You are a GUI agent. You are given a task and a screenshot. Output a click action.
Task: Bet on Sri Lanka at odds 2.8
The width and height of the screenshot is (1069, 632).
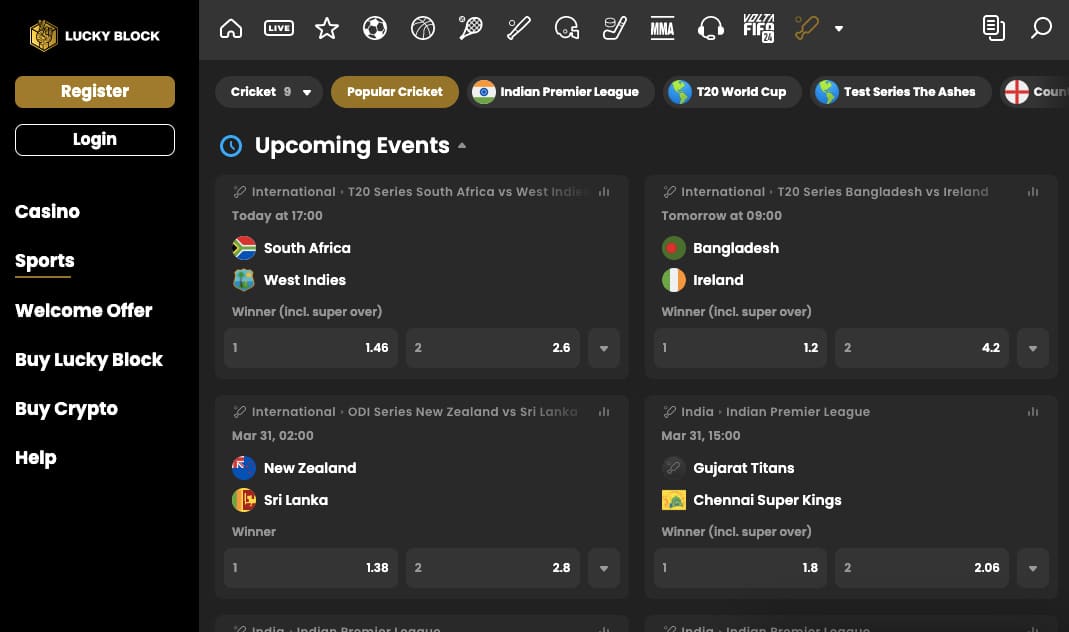(x=493, y=568)
